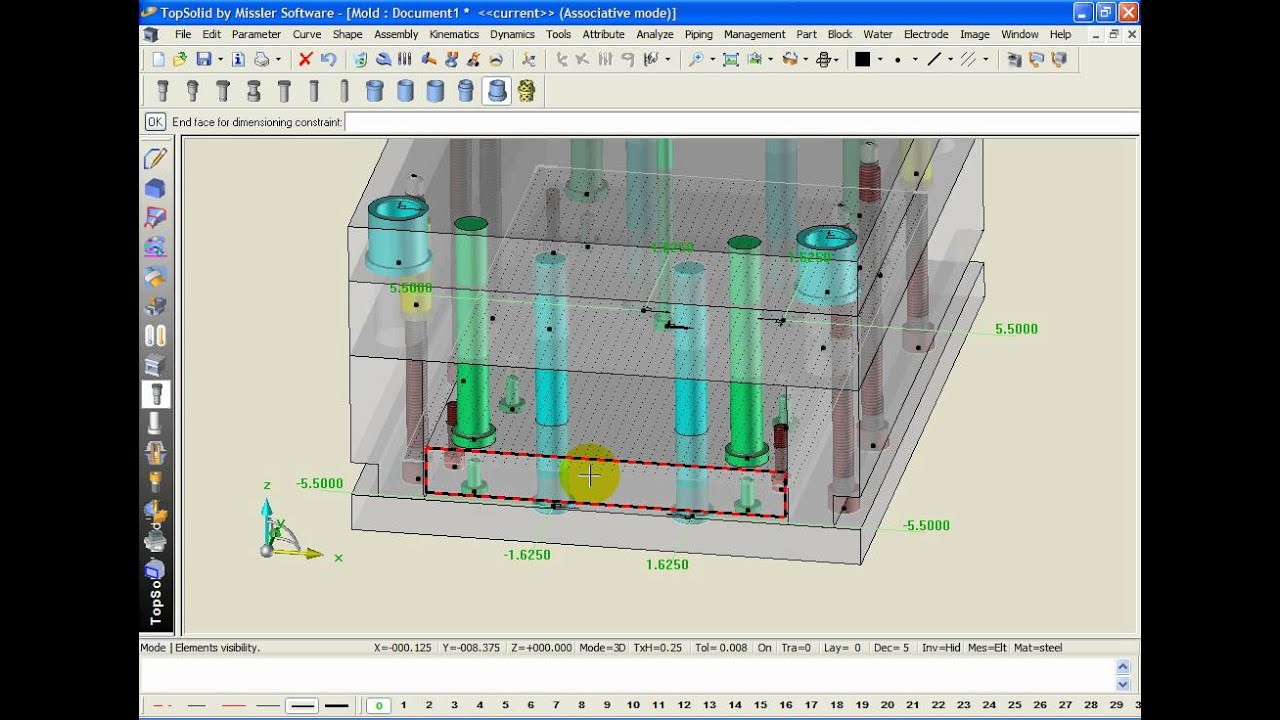Screen dimensions: 1280x720
Task: Toggle Inv=Hid setting in status bar
Action: point(941,648)
